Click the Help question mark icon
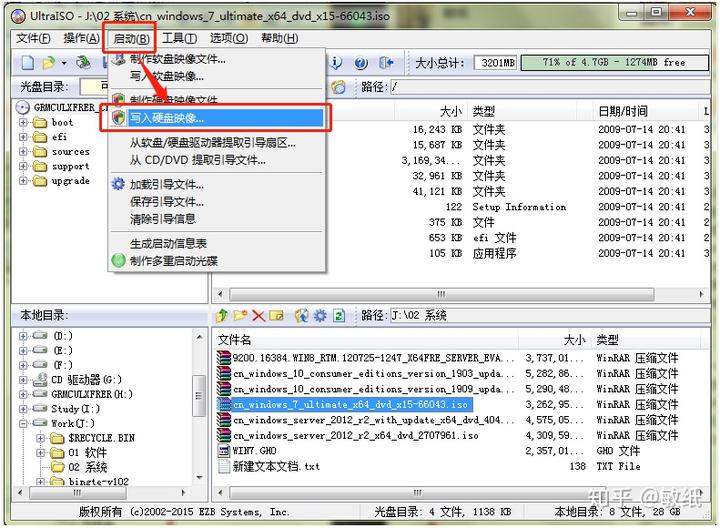 (x=361, y=63)
